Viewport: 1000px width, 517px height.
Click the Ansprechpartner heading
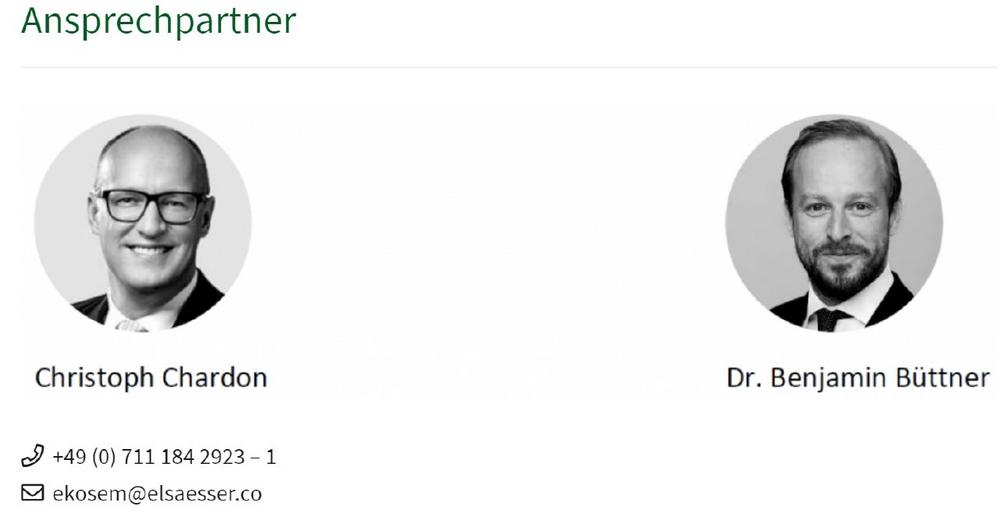click(158, 21)
